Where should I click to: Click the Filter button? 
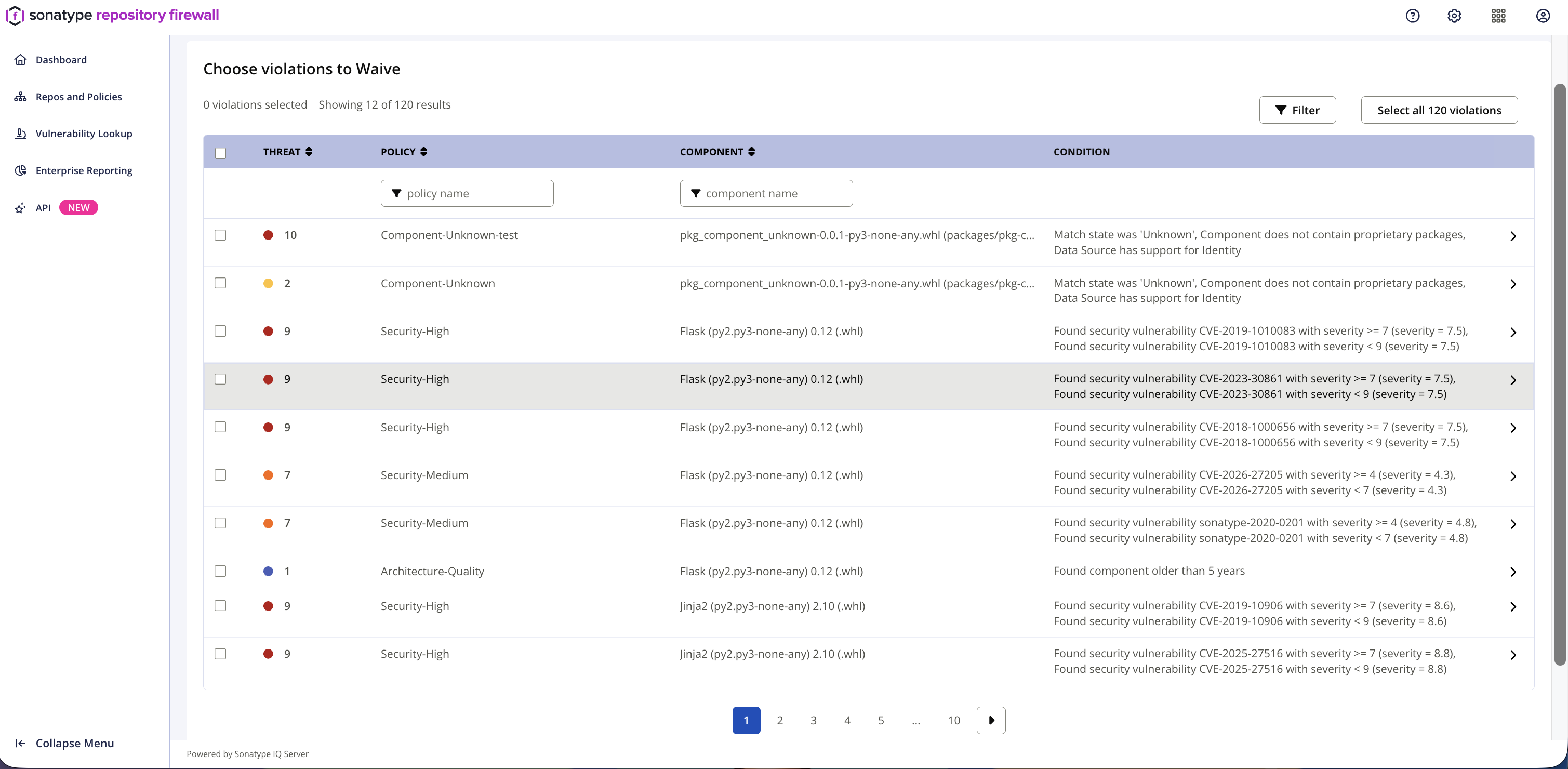[x=1297, y=110]
